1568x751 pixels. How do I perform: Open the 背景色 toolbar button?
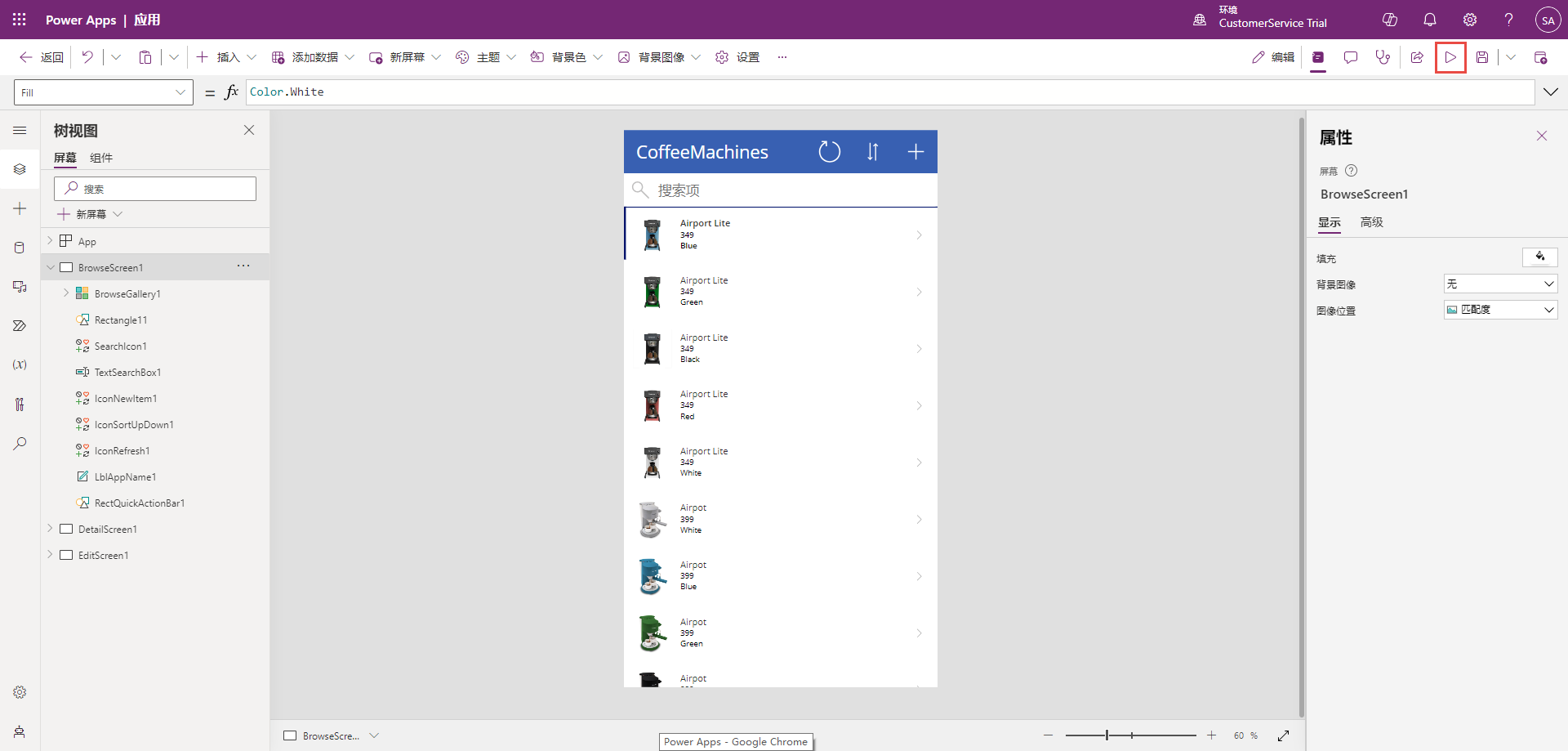[x=567, y=57]
